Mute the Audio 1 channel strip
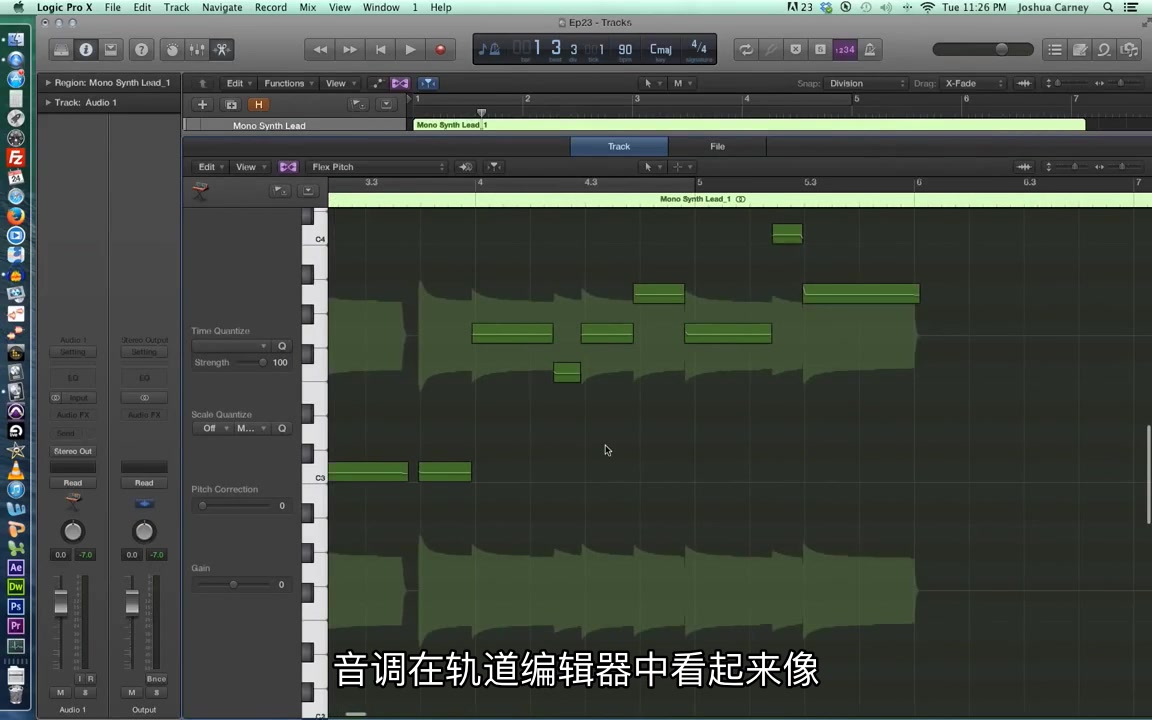Image resolution: width=1152 pixels, height=720 pixels. (x=60, y=692)
